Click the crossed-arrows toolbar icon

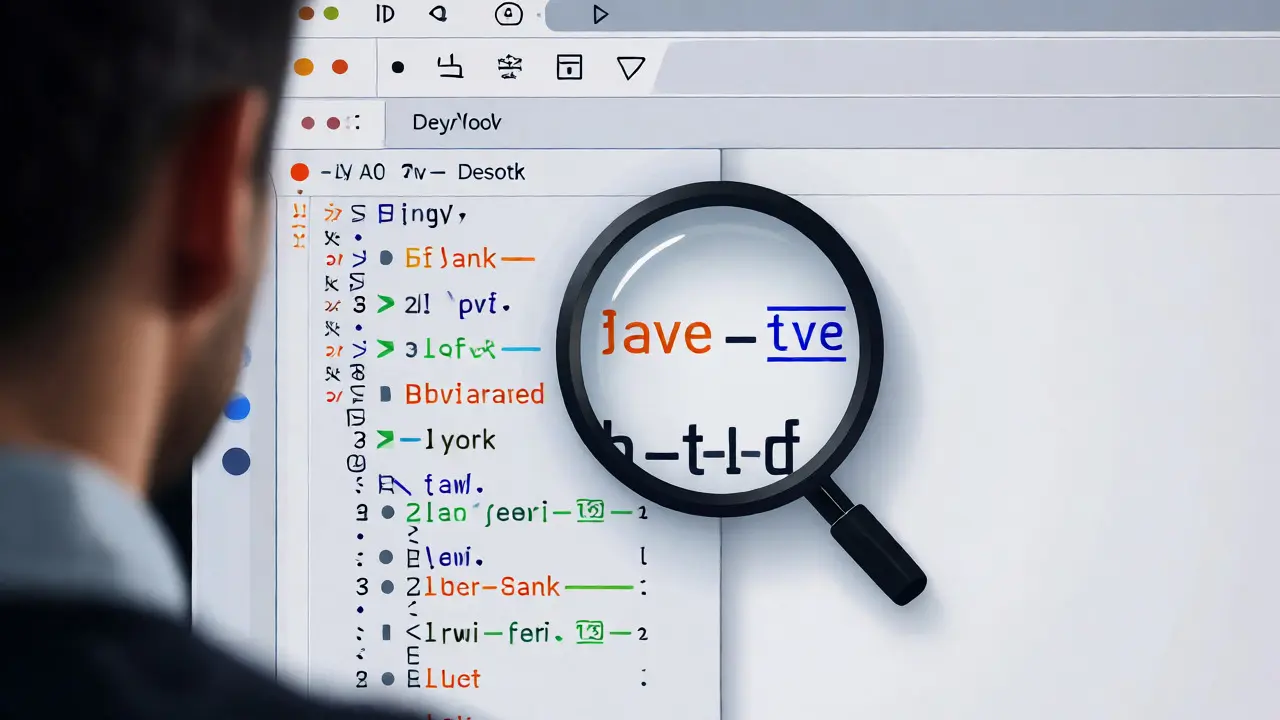[510, 67]
